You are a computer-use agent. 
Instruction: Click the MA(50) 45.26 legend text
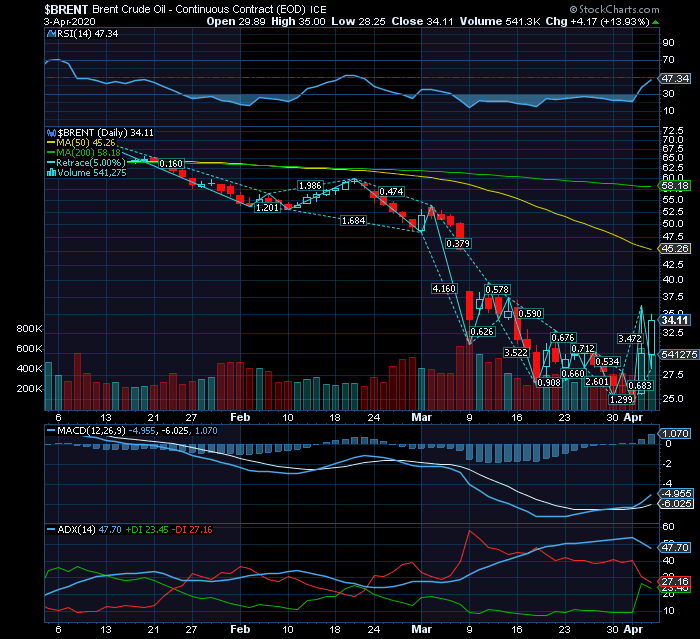86,143
